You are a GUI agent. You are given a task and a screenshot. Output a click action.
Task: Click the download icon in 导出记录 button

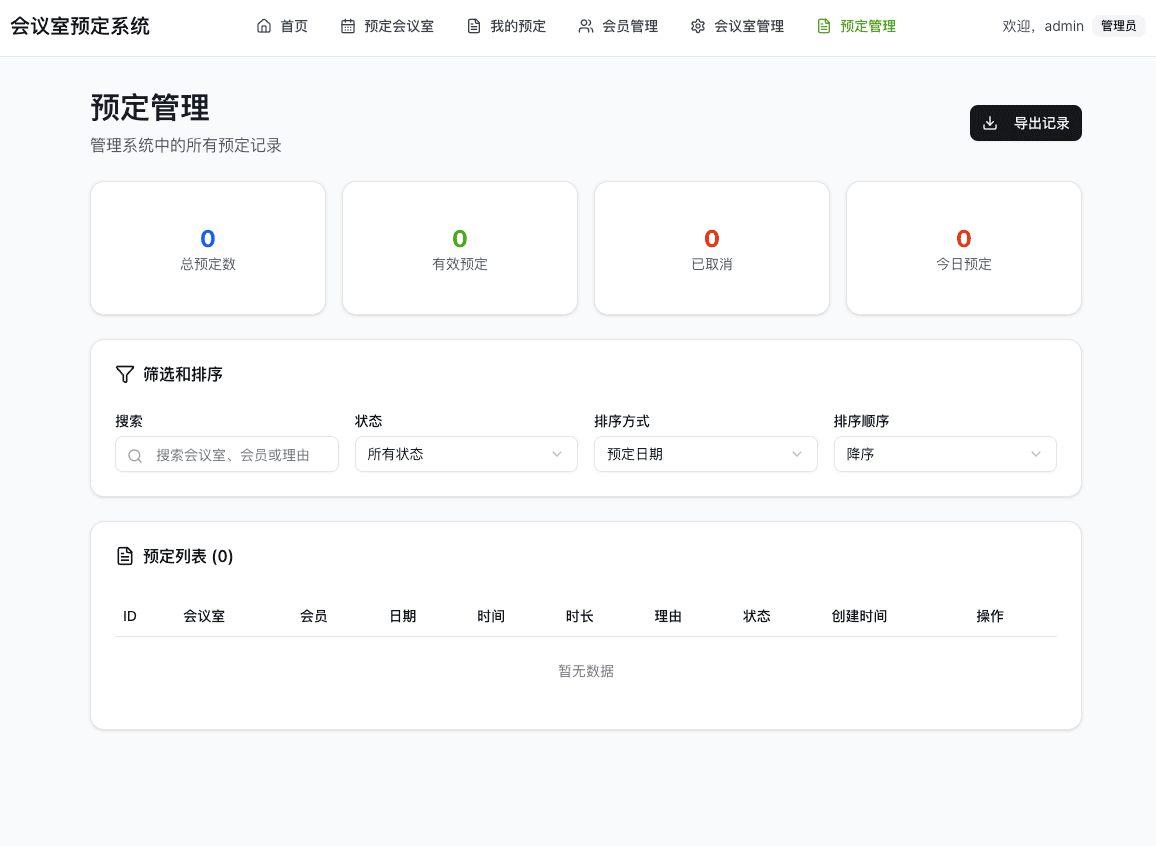point(990,123)
